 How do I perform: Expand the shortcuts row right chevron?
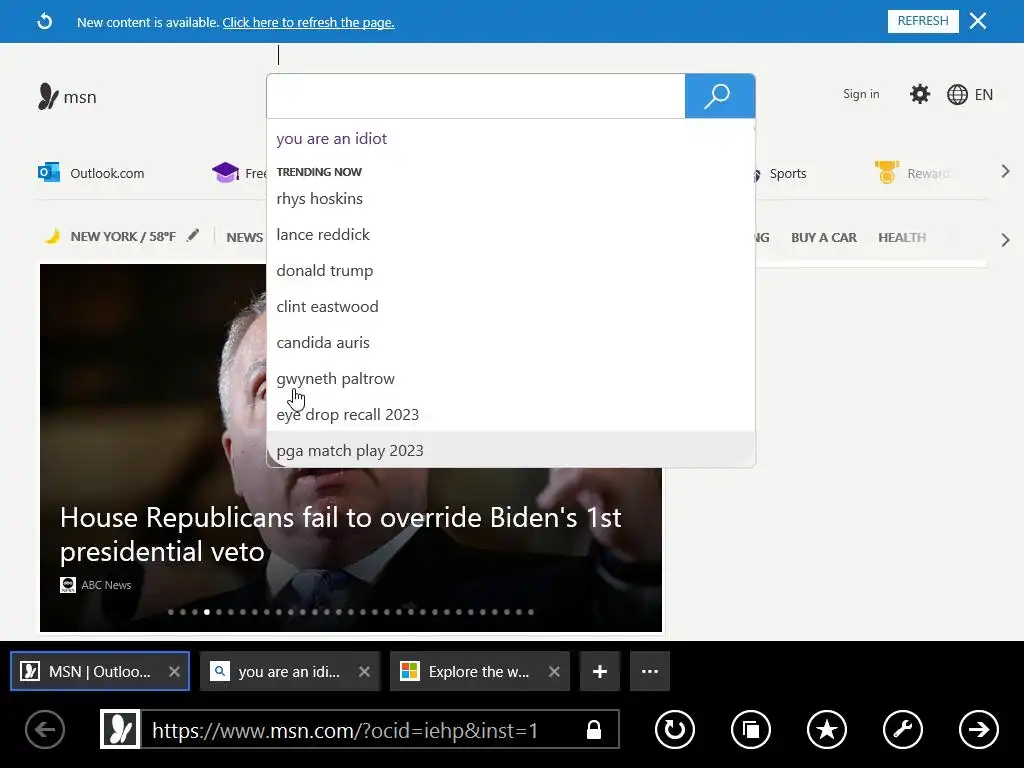pos(1005,172)
